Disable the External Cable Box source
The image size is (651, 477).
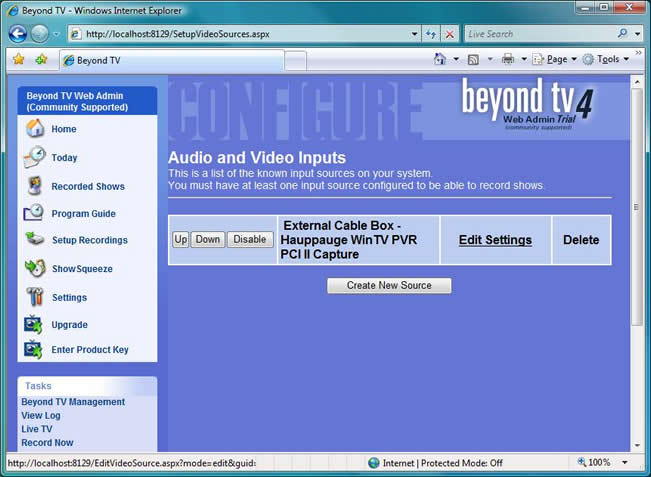click(250, 240)
